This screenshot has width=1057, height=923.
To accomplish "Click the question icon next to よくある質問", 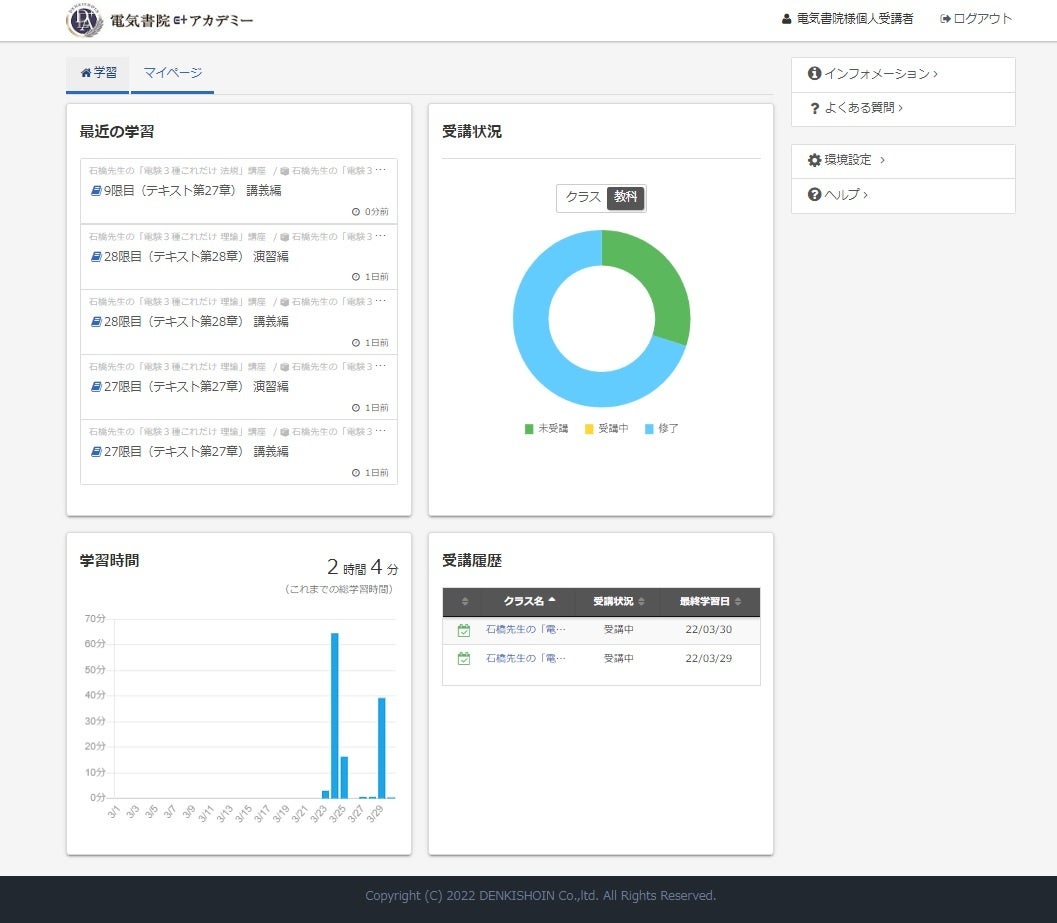I will [x=817, y=109].
